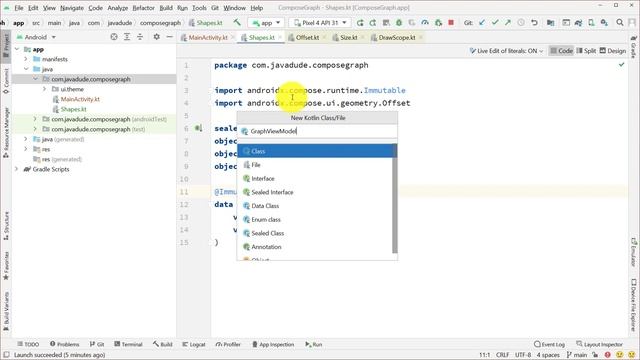
Task: Open the Pixel 4 API 31 device dropdown
Action: coord(320,23)
